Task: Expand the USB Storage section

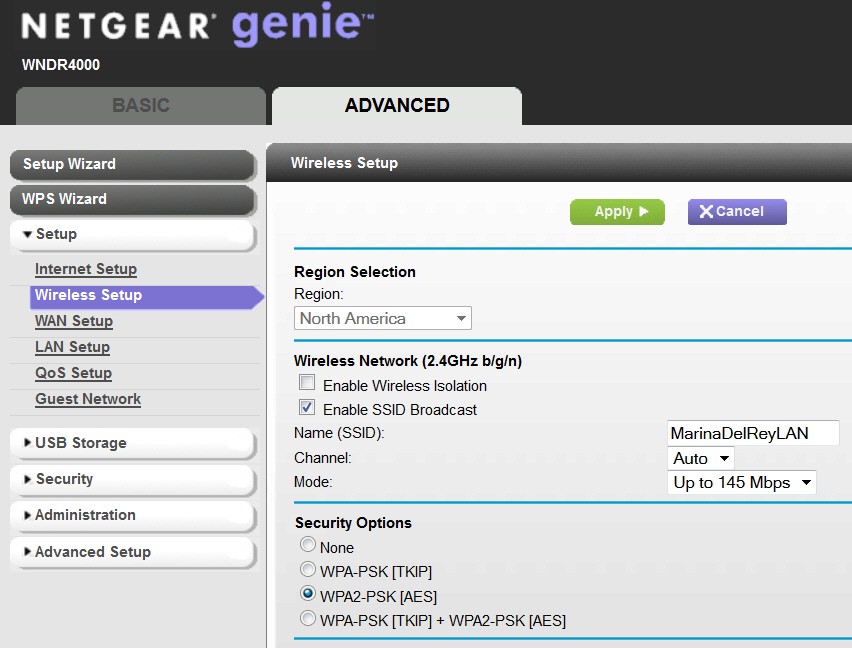Action: point(132,443)
